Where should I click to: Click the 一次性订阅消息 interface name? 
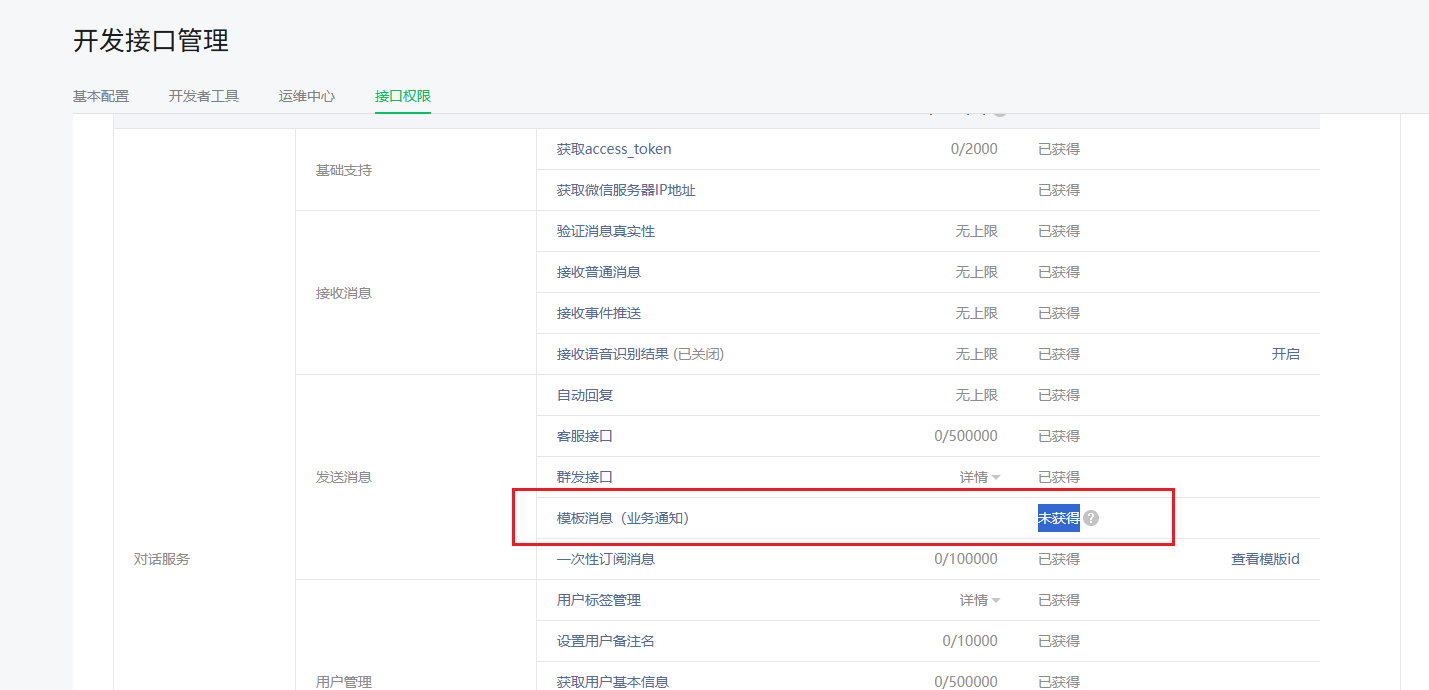click(x=606, y=559)
